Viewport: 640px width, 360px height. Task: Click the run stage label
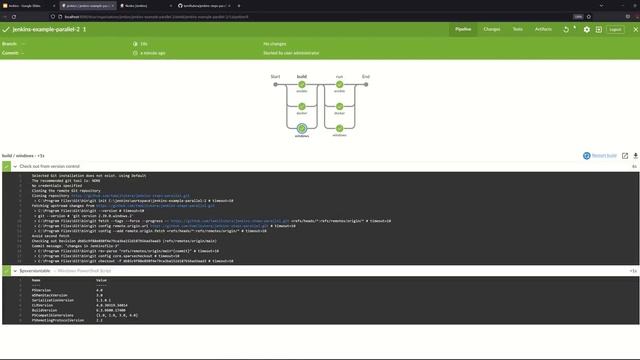pyautogui.click(x=339, y=76)
